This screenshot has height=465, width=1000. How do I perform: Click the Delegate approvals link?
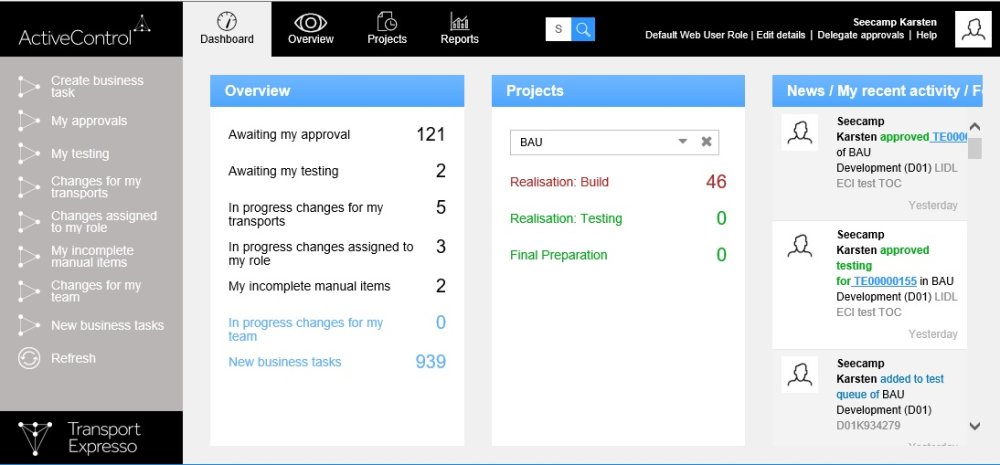click(862, 35)
